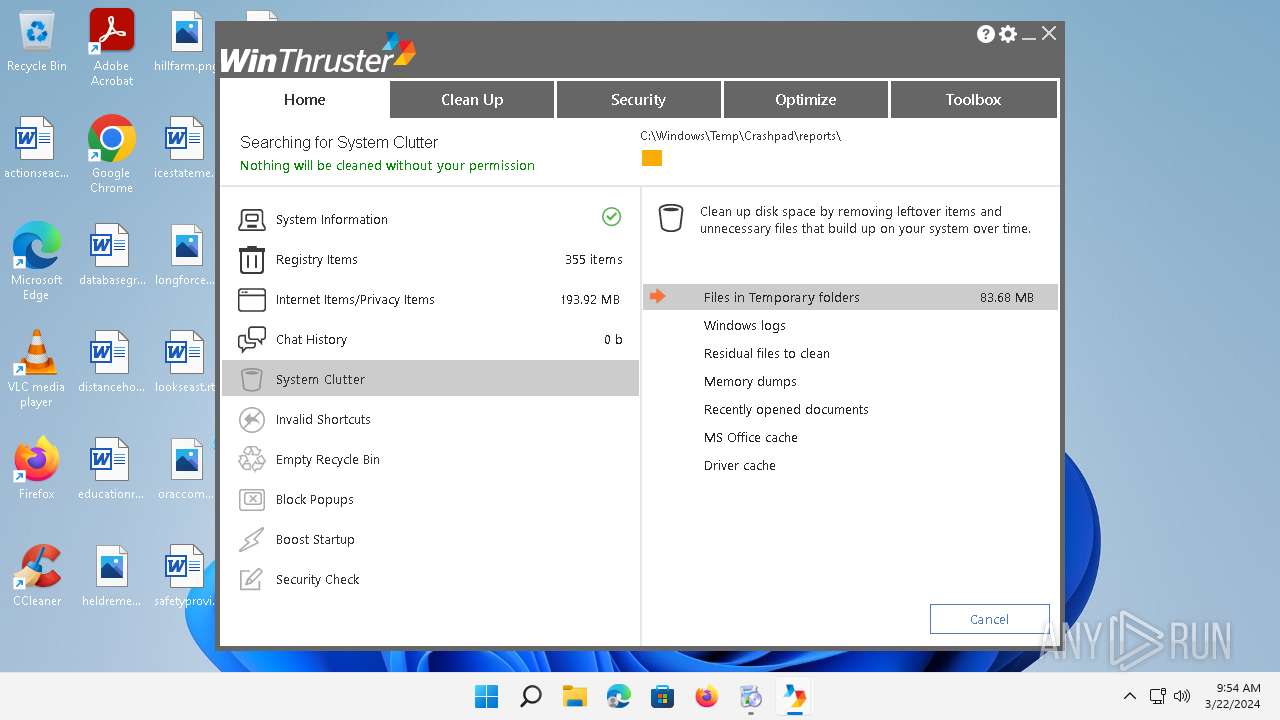Open Recycle Bin on the desktop
The height and width of the screenshot is (720, 1280).
point(37,43)
